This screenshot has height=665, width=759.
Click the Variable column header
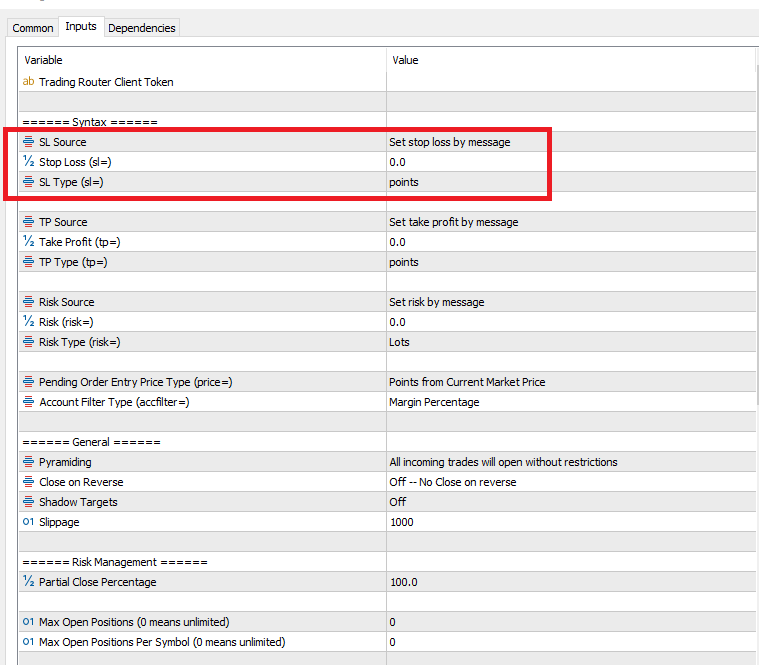(x=202, y=60)
